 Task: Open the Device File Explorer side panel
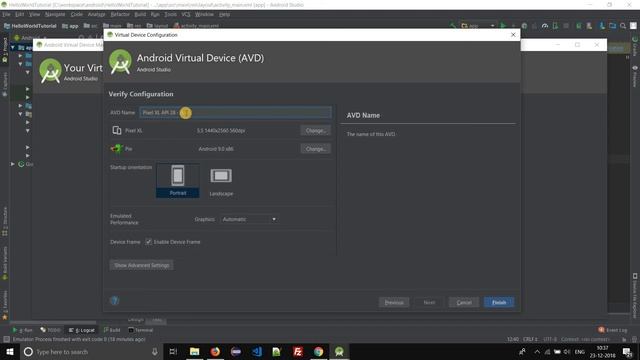(x=635, y=296)
